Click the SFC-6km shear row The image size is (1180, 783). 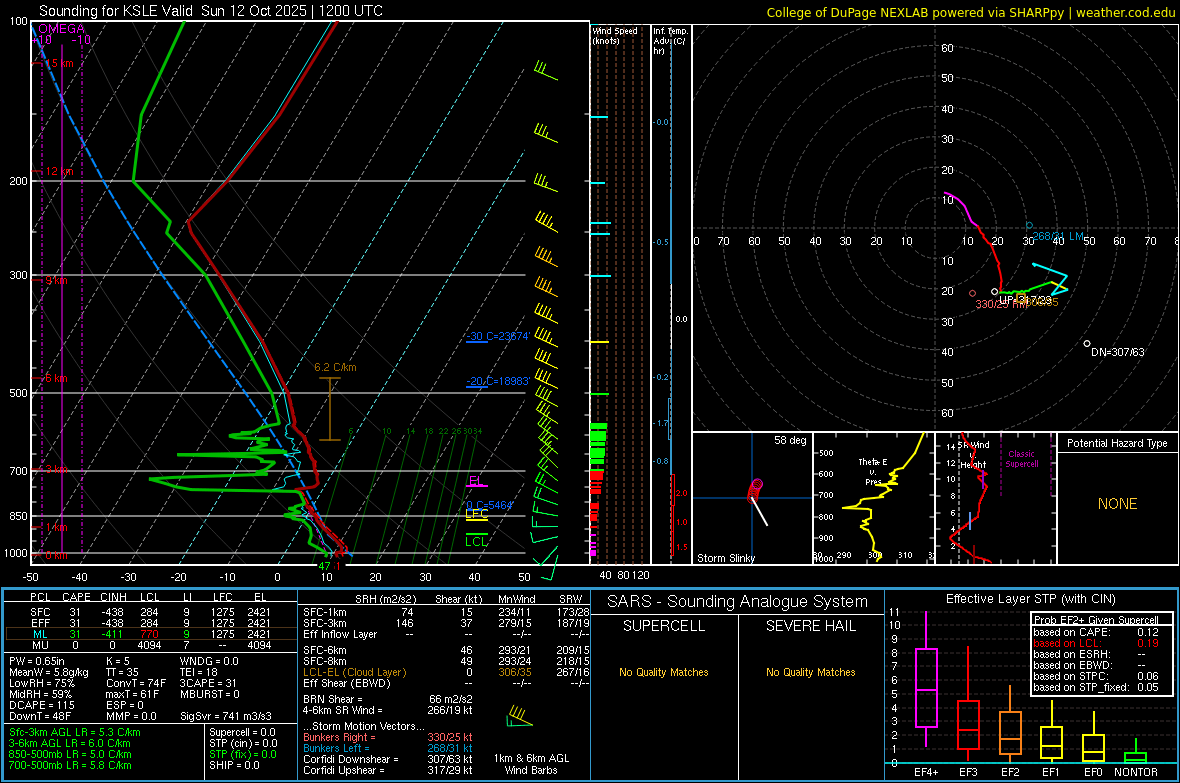pyautogui.click(x=446, y=650)
